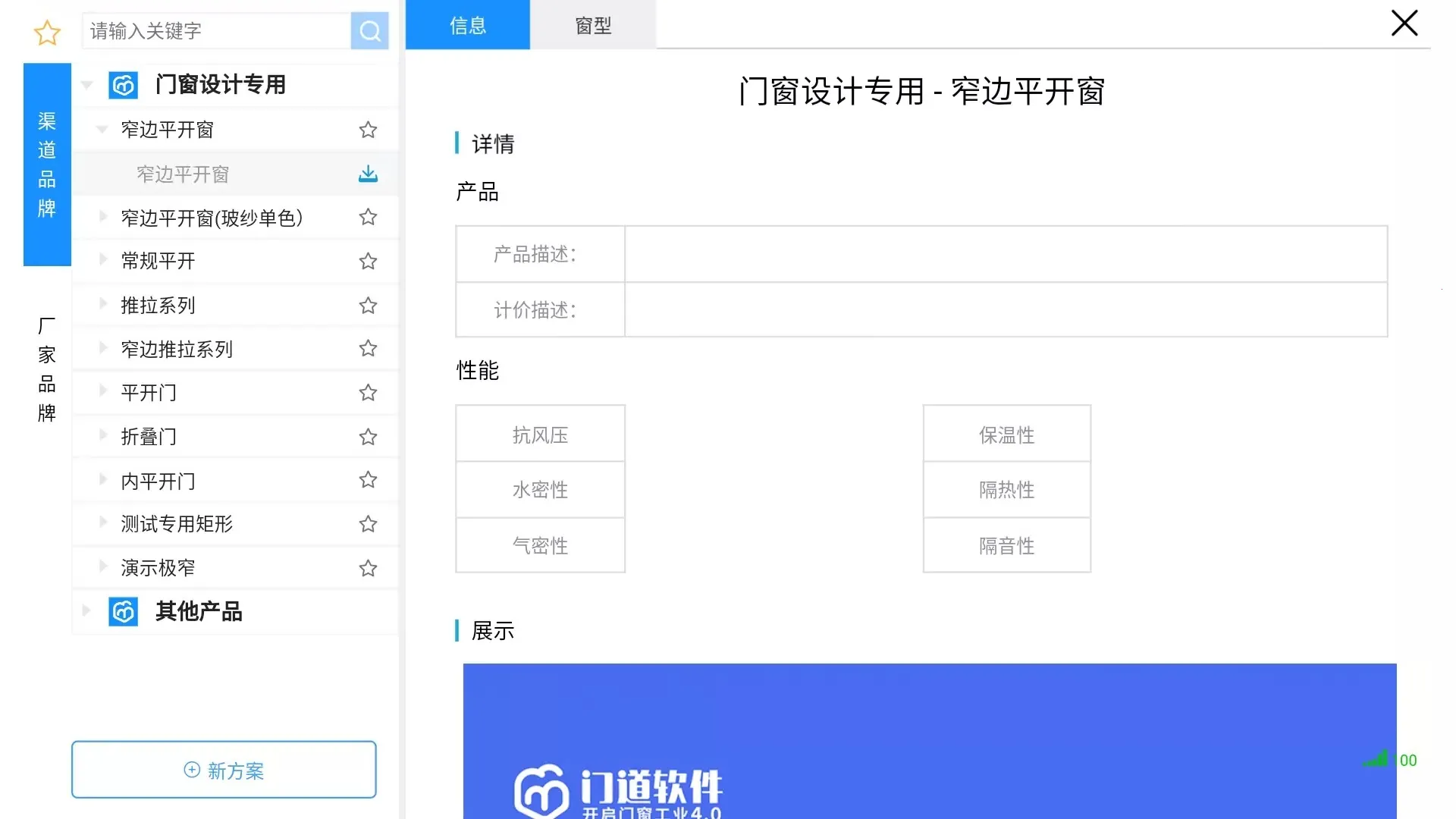Screen dimensions: 1456x819
Task: Close the product detail panel
Action: [1404, 23]
